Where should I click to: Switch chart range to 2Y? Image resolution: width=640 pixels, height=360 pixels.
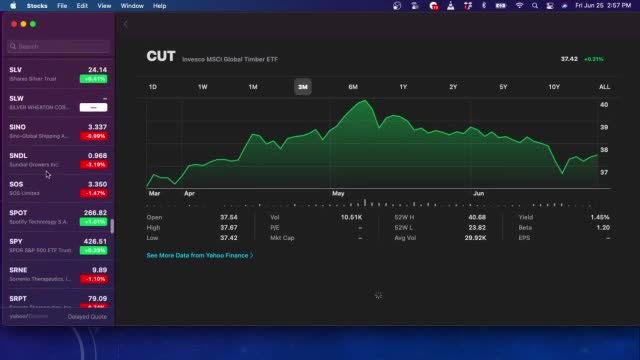(453, 87)
